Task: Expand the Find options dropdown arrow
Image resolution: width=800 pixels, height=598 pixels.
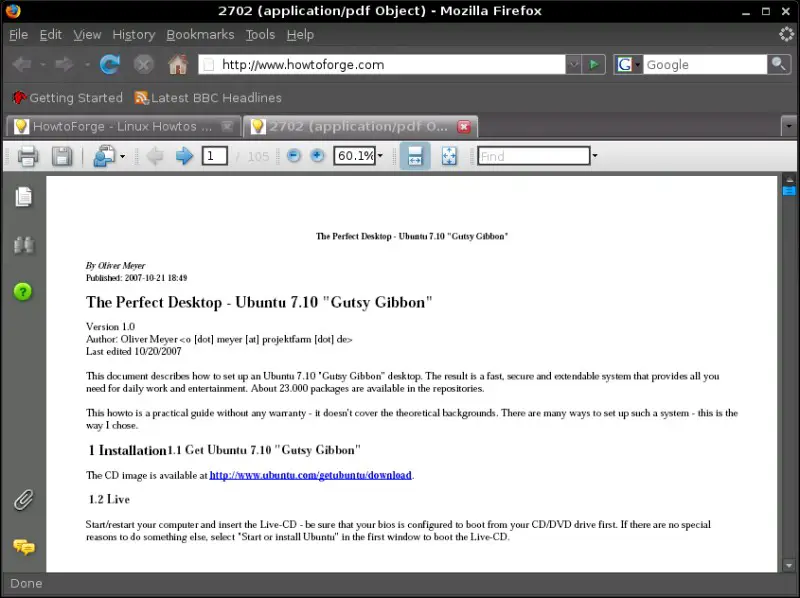Action: pos(595,156)
